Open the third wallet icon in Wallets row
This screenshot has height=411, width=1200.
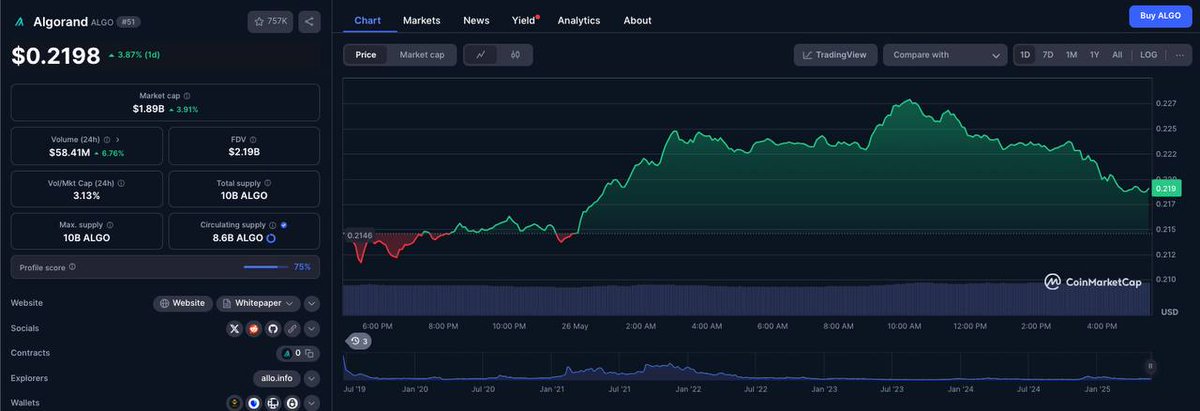(x=273, y=403)
